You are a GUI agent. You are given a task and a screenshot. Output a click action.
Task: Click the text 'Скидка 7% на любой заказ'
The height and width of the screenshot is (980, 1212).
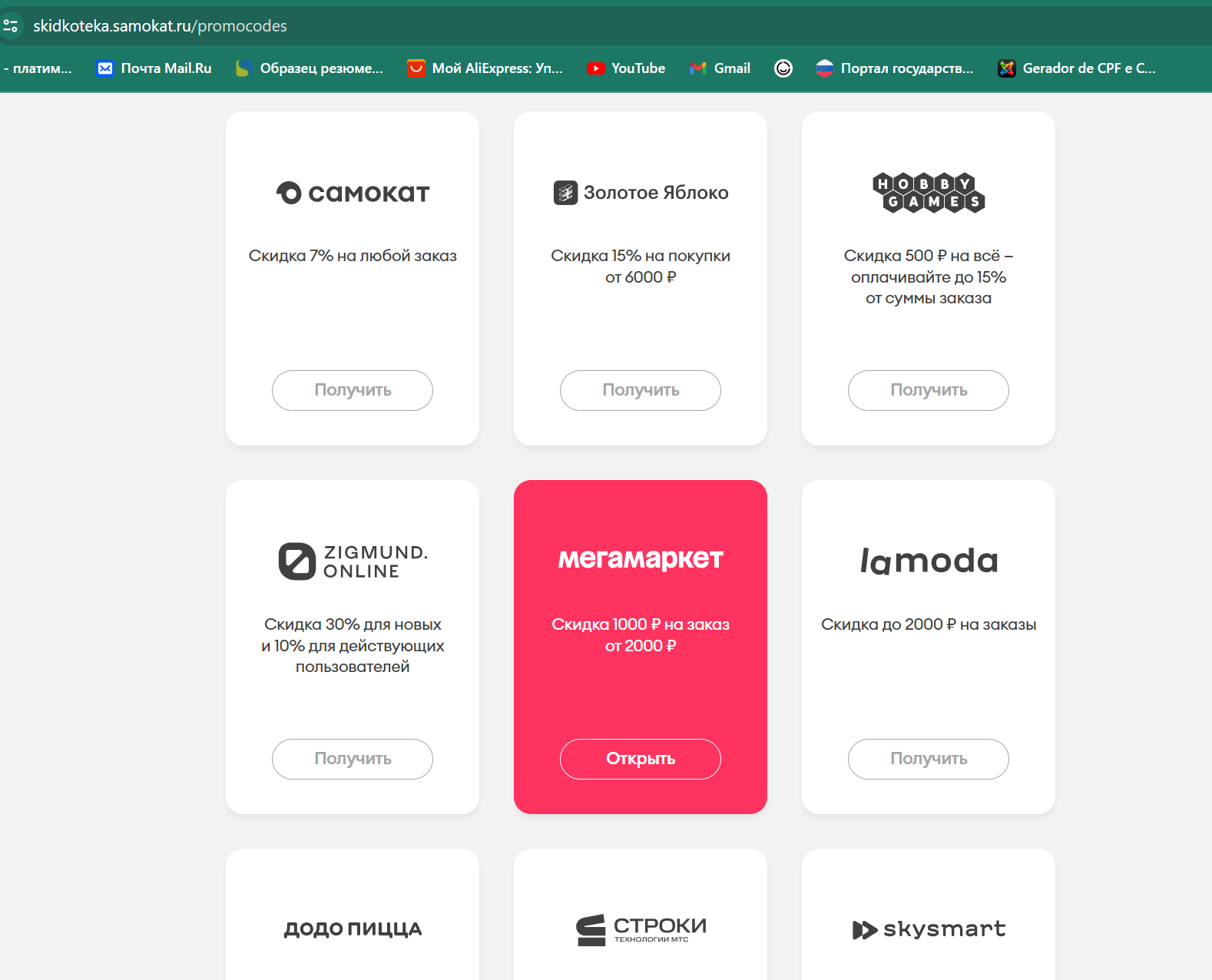pyautogui.click(x=353, y=256)
